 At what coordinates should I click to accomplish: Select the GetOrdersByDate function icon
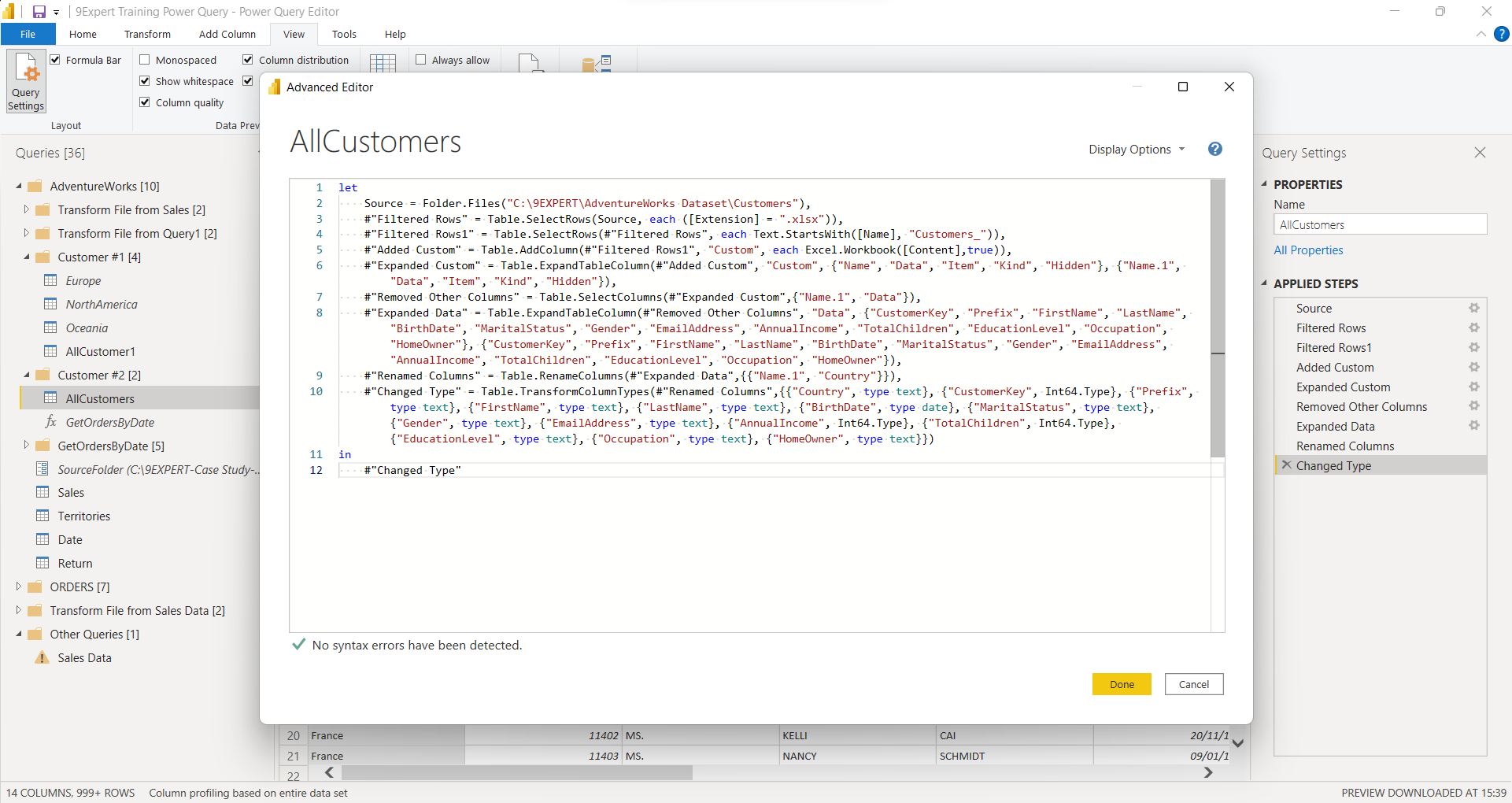(x=51, y=422)
